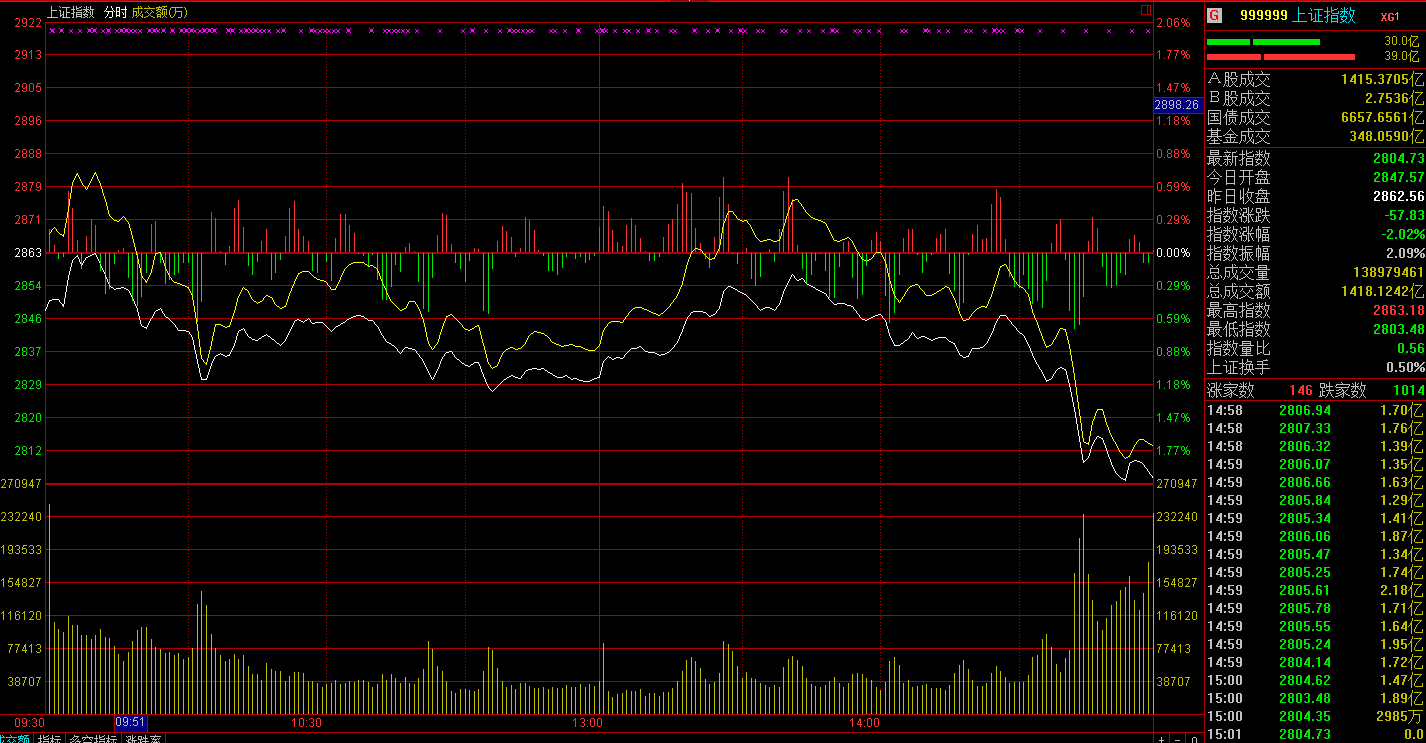
Task: Click the red G icon beside code 999999
Action: 1214,15
